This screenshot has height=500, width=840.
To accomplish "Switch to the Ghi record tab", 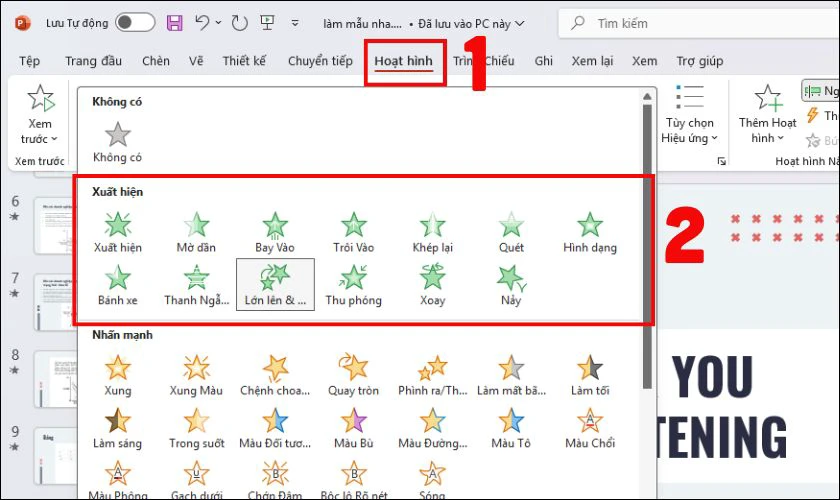I will pyautogui.click(x=543, y=61).
